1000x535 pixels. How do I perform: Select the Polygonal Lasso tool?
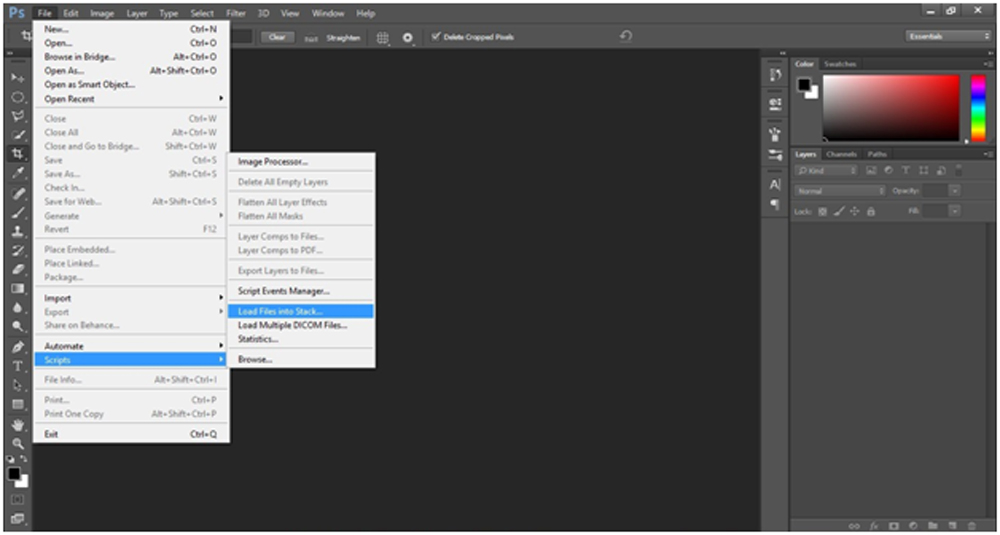pos(18,117)
